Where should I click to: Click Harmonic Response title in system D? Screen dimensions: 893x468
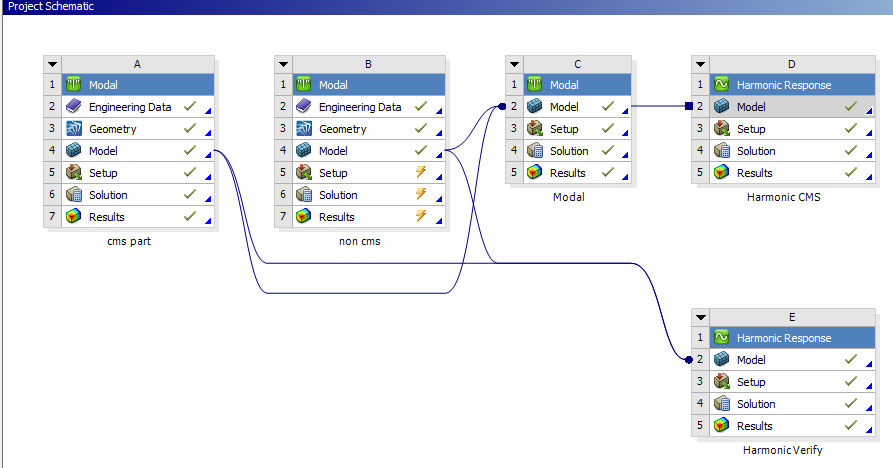(x=784, y=85)
